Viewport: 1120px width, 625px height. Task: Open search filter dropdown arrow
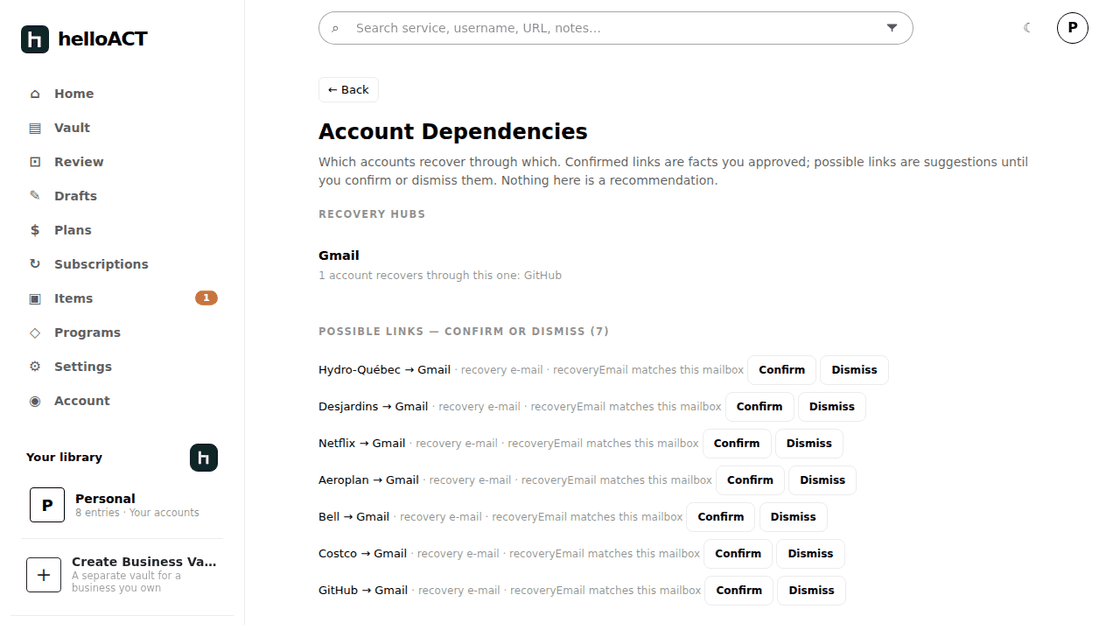(891, 28)
